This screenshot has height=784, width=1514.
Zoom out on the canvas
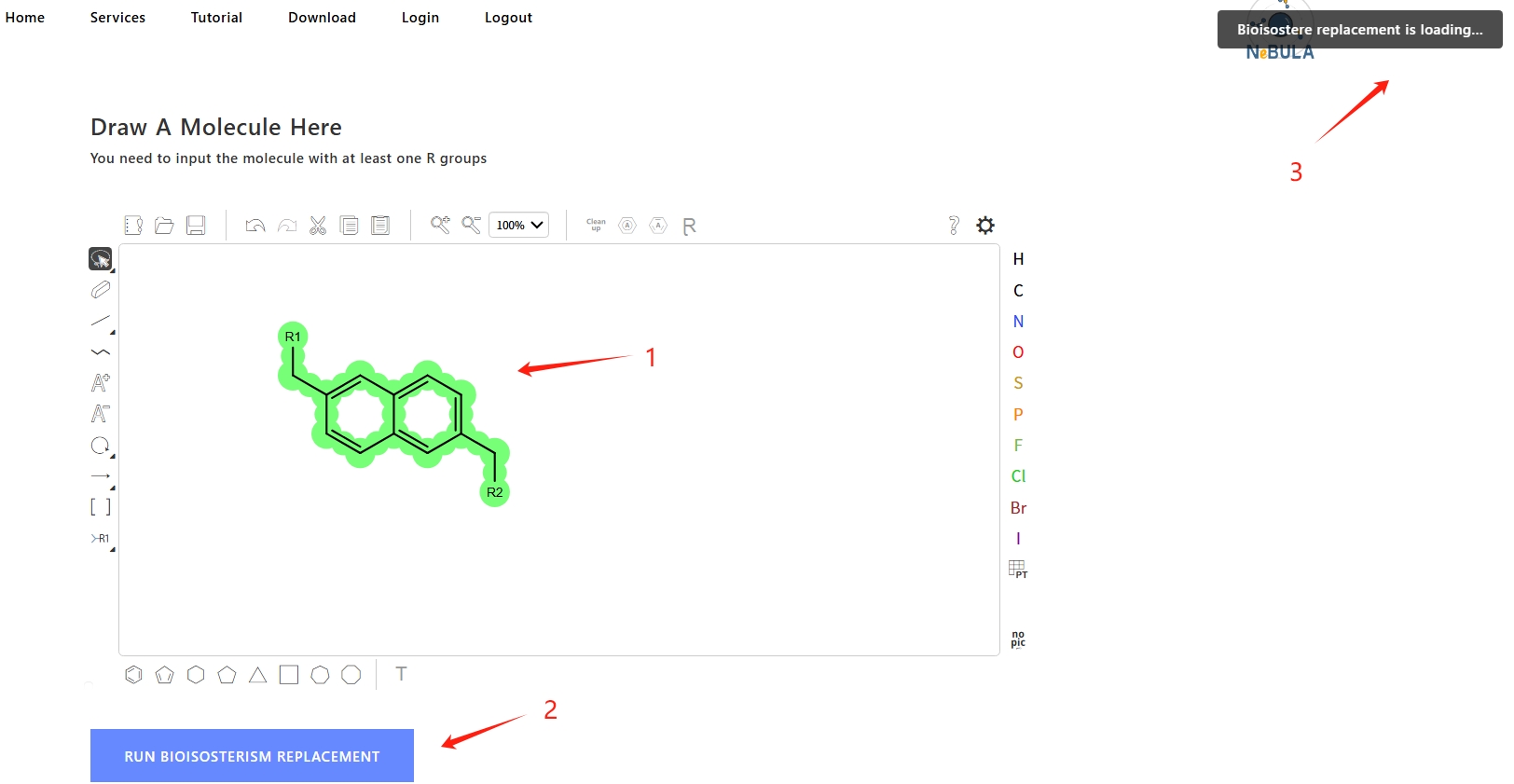pyautogui.click(x=472, y=225)
